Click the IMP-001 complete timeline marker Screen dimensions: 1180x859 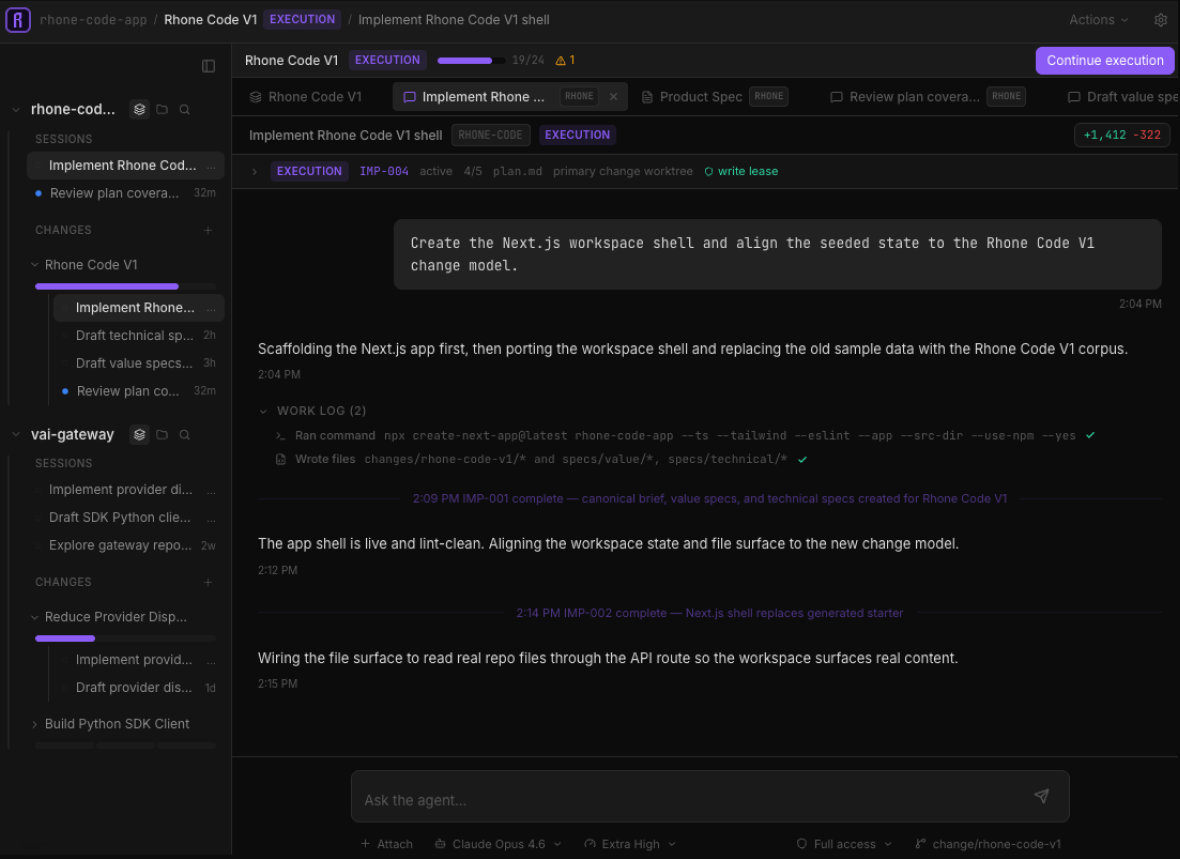click(x=709, y=499)
